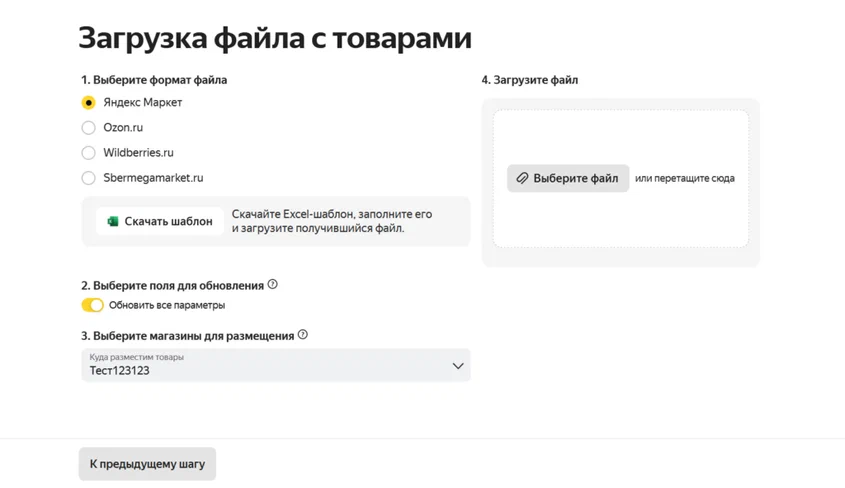The width and height of the screenshot is (845, 488).
Task: Expand store list using the chevron arrow
Action: coord(457,366)
